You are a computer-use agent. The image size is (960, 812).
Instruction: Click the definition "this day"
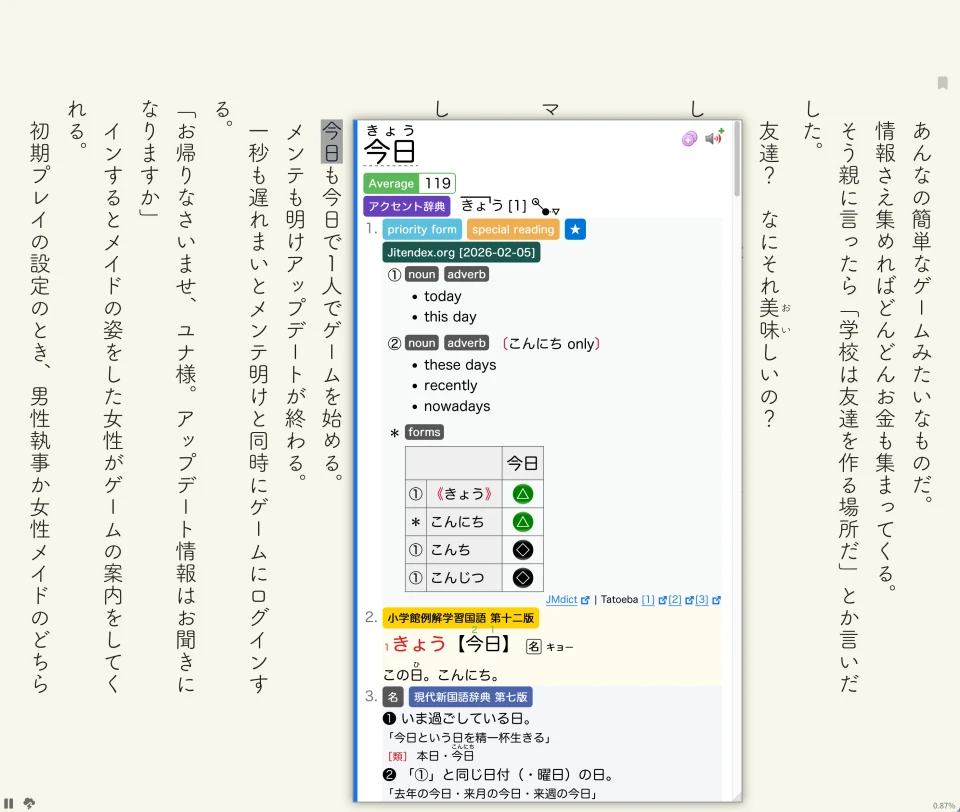point(450,317)
